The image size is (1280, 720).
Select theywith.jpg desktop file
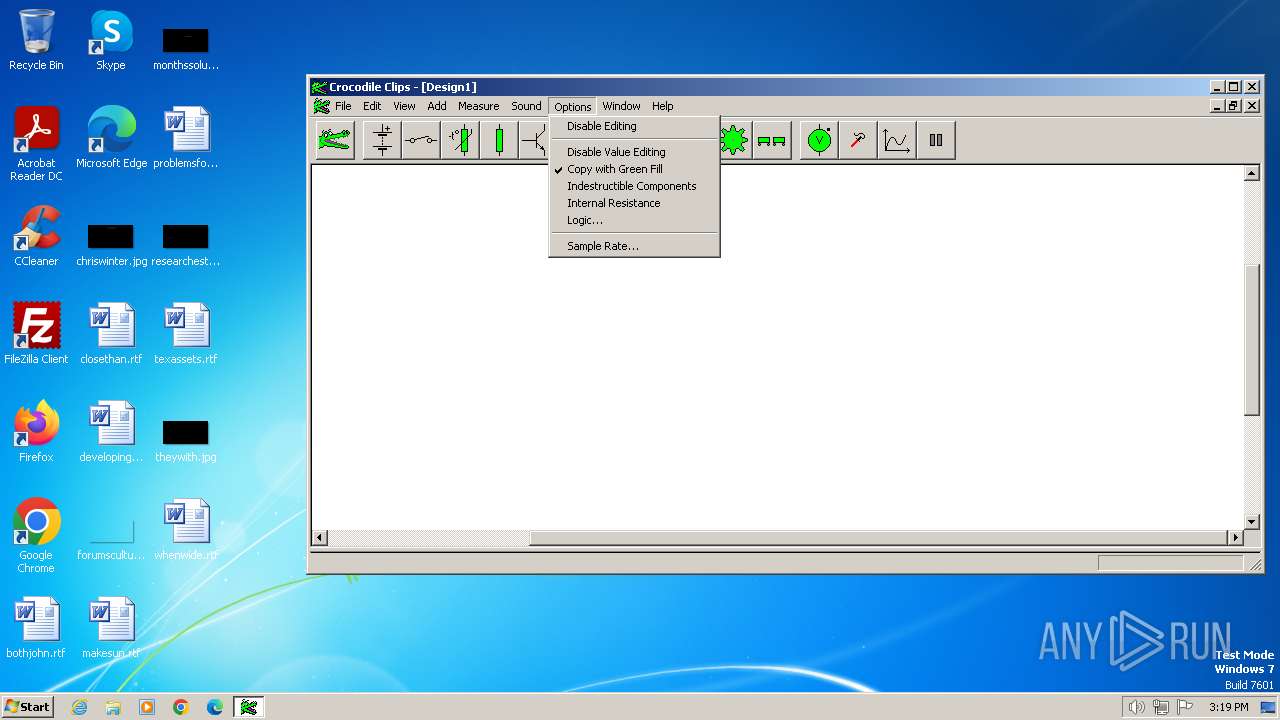pyautogui.click(x=186, y=440)
